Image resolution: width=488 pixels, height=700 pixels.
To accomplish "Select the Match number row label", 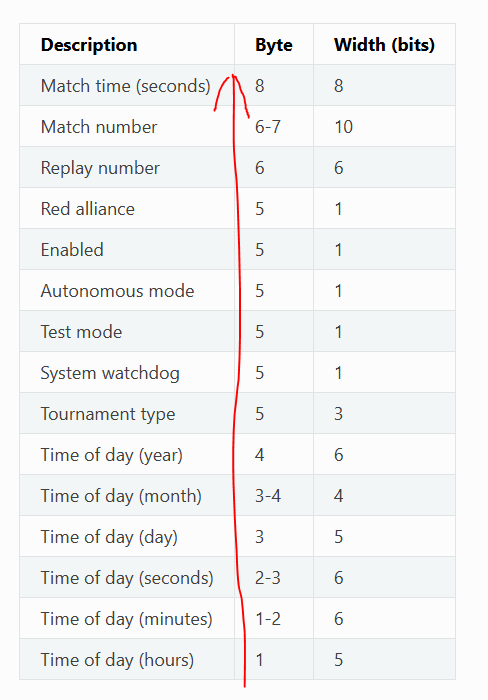I will 99,127.
